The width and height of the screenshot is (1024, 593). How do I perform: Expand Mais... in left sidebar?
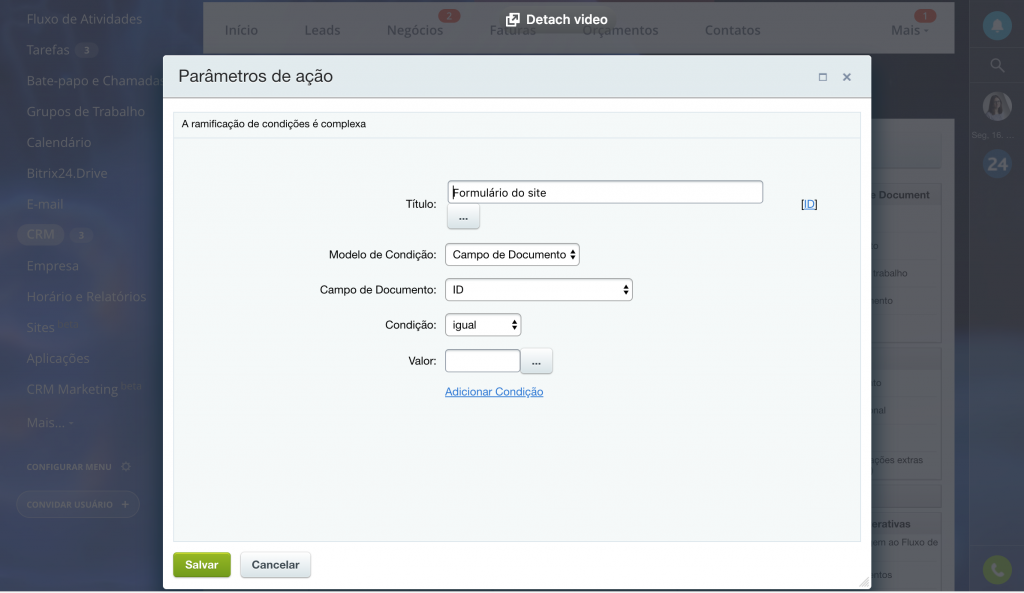tap(50, 423)
